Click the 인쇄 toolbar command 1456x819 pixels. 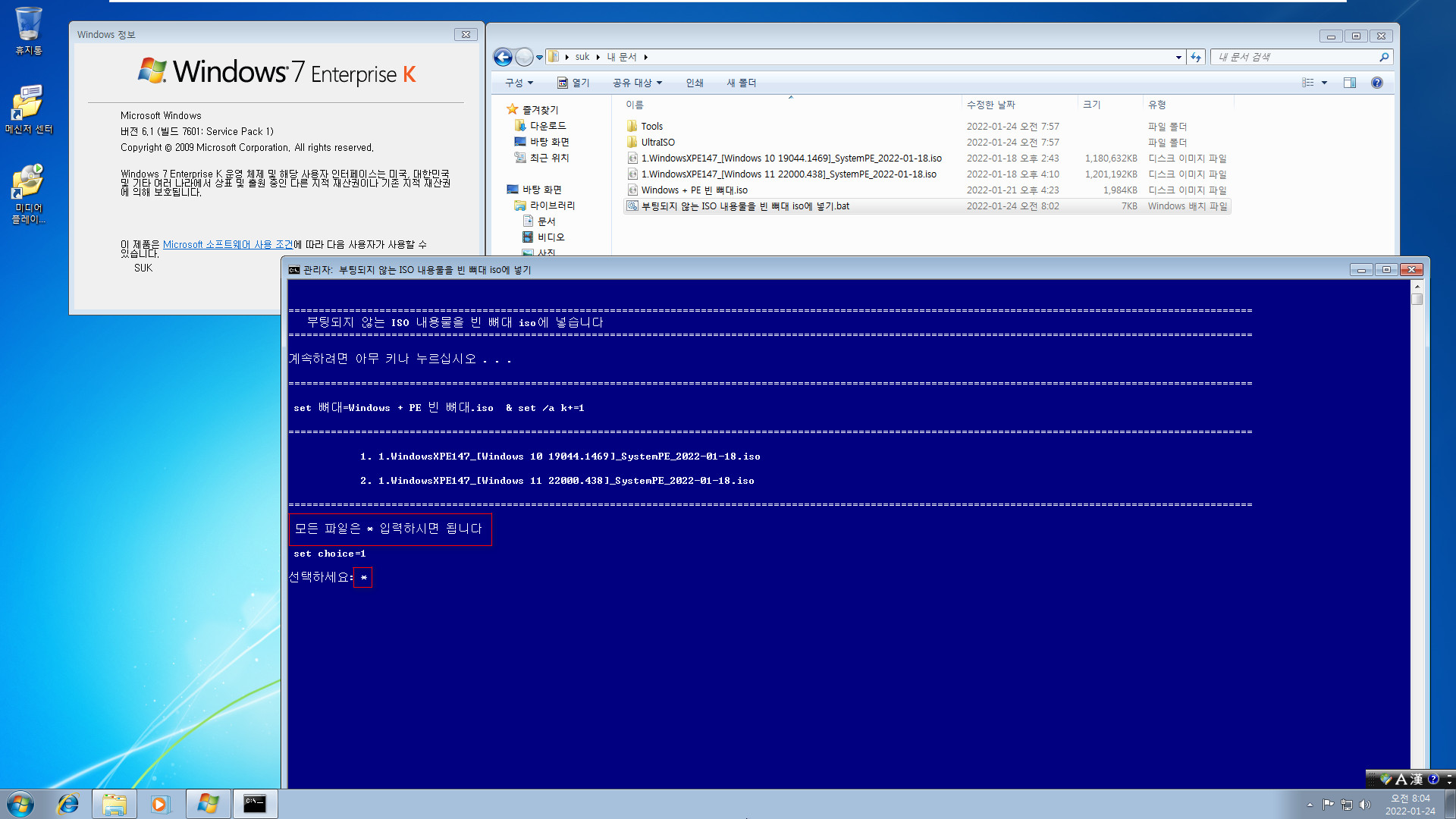coord(695,83)
